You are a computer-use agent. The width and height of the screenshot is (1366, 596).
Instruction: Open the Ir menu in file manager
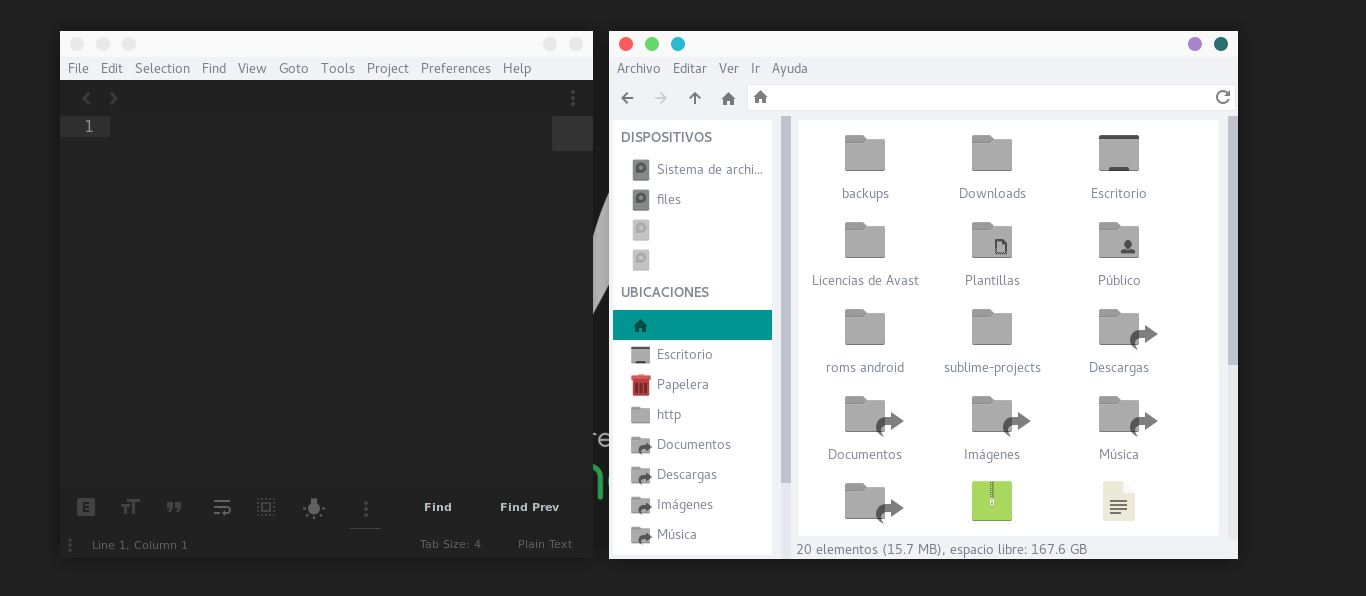coord(755,68)
